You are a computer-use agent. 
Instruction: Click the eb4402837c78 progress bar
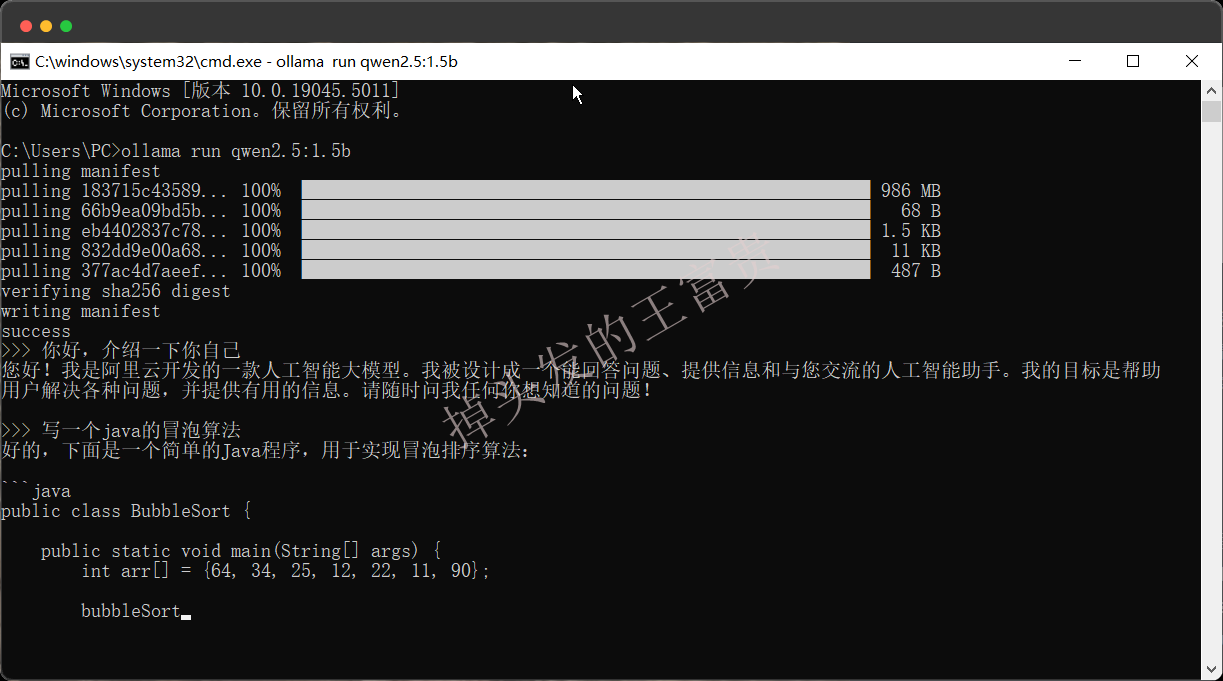pos(586,230)
